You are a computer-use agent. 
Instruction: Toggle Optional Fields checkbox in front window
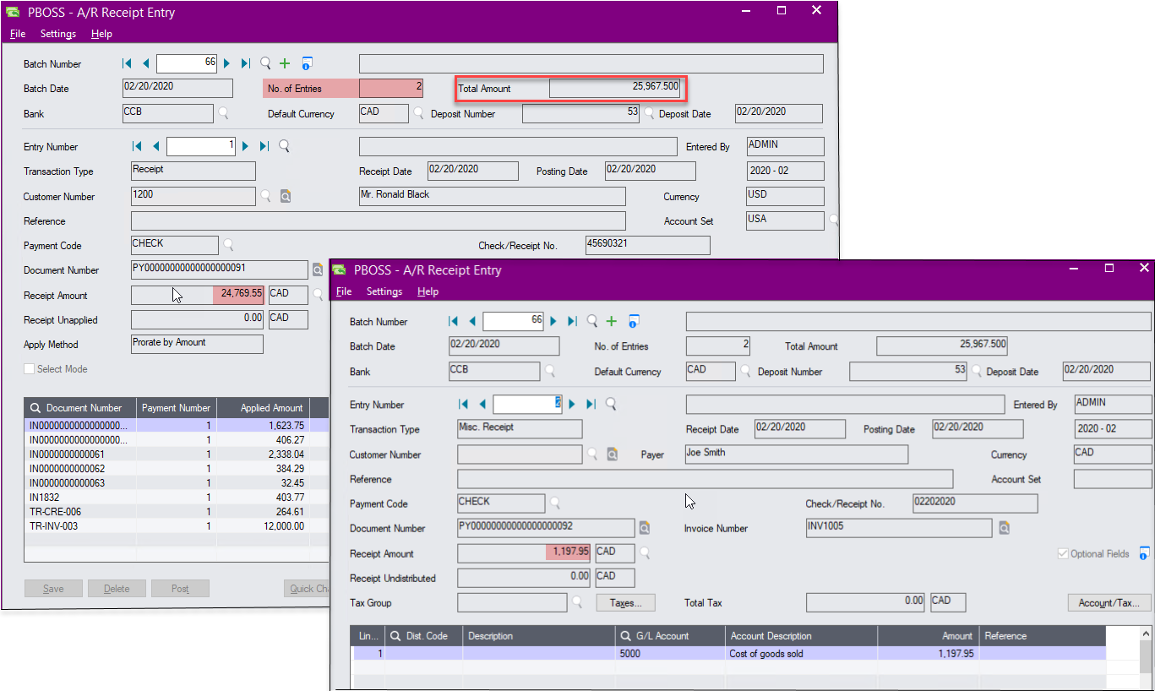point(1062,553)
